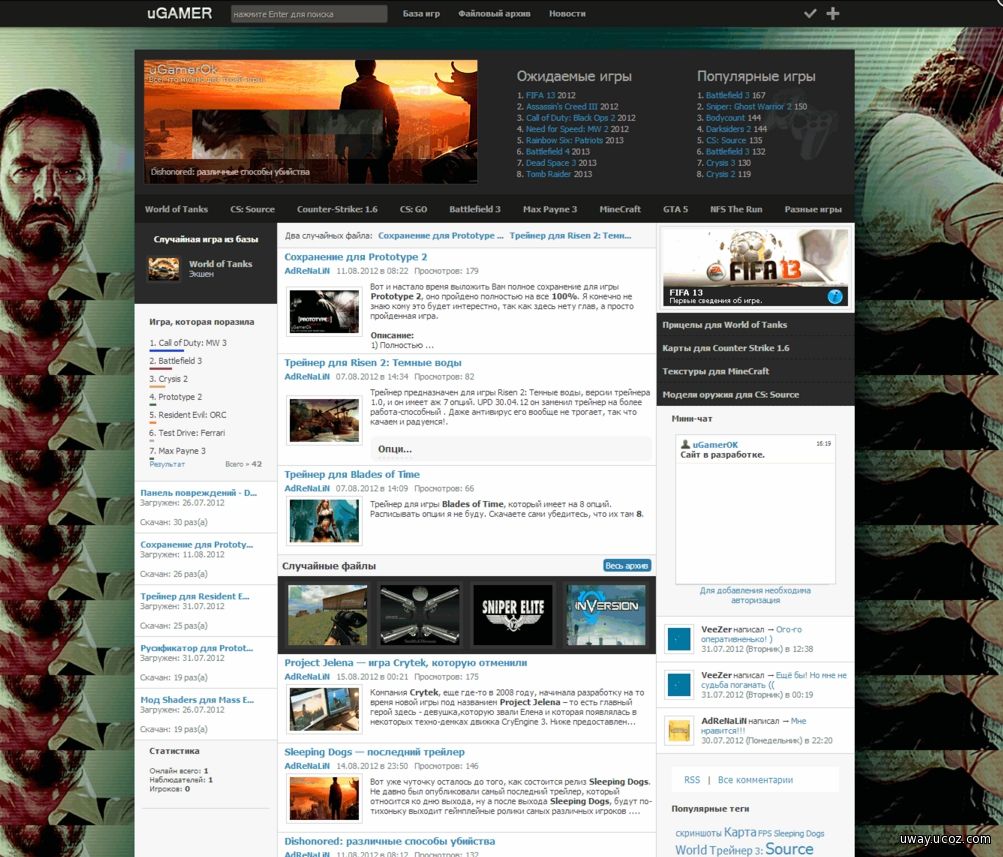Click the plus icon in the top bar
1003x857 pixels.
[x=832, y=13]
